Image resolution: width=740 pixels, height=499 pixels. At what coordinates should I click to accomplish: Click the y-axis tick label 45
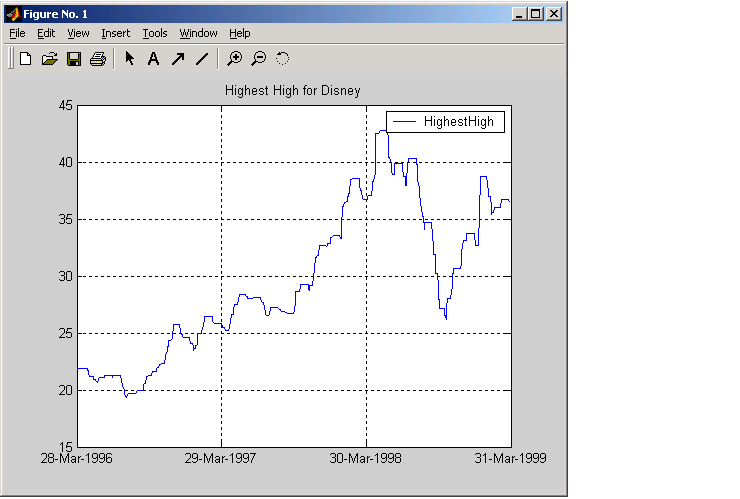[x=66, y=105]
